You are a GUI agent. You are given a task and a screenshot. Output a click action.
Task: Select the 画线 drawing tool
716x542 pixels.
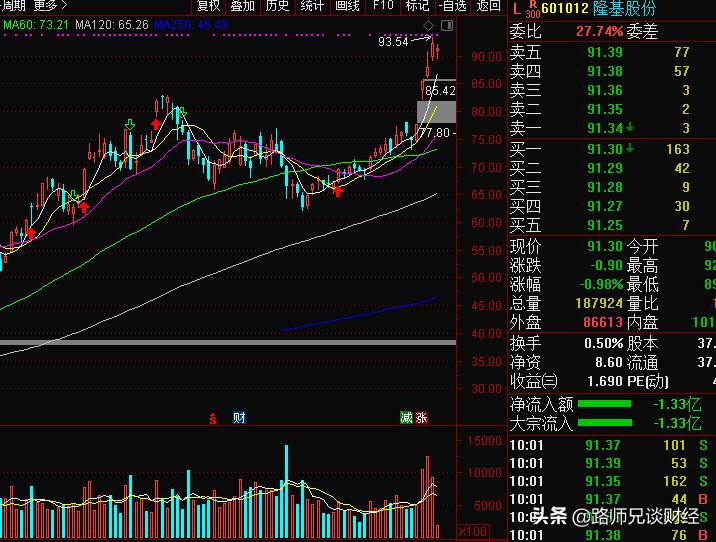click(347, 5)
